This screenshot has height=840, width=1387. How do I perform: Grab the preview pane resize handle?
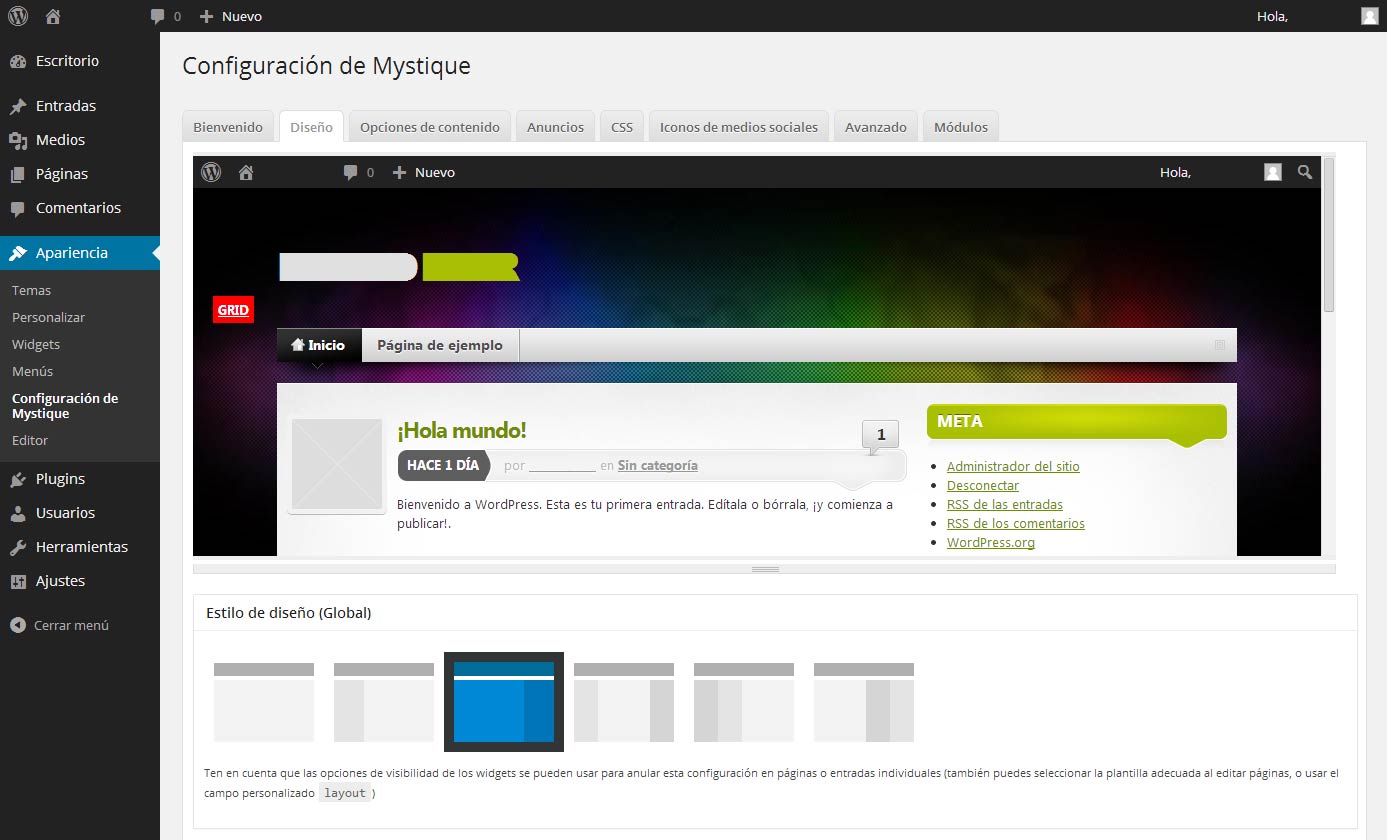765,569
